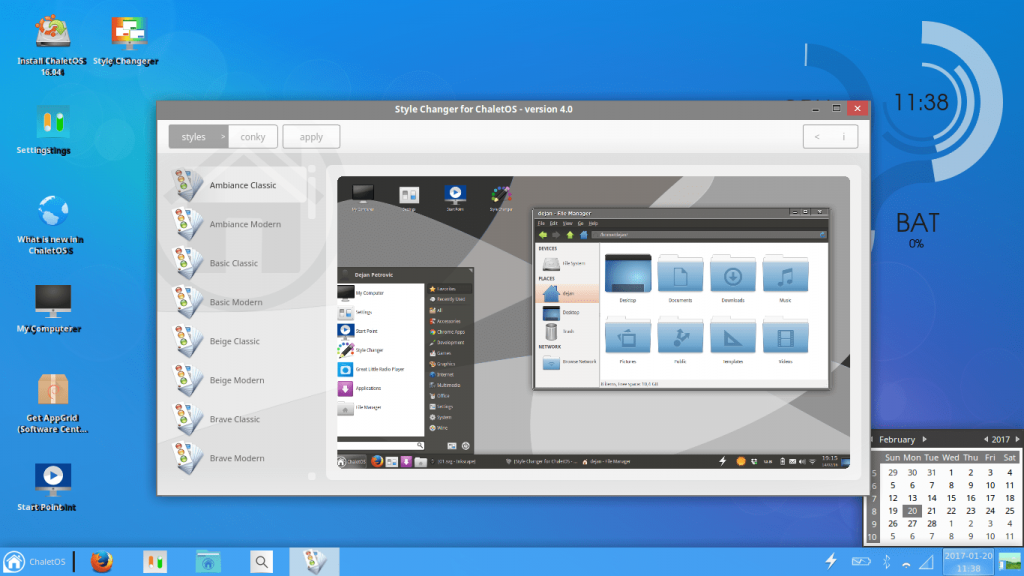
Task: Select the Ambiance Classic style
Action: click(x=238, y=185)
